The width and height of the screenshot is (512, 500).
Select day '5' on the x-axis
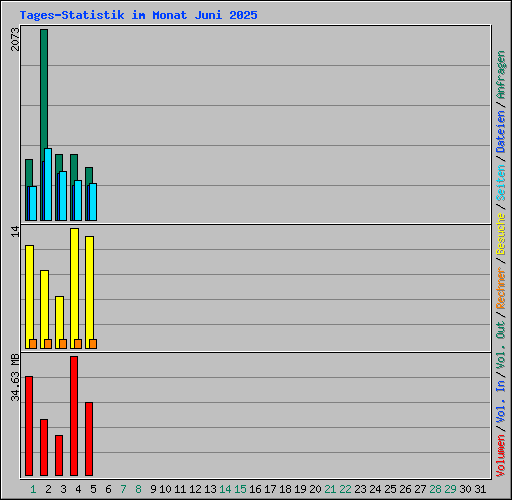pos(93,489)
